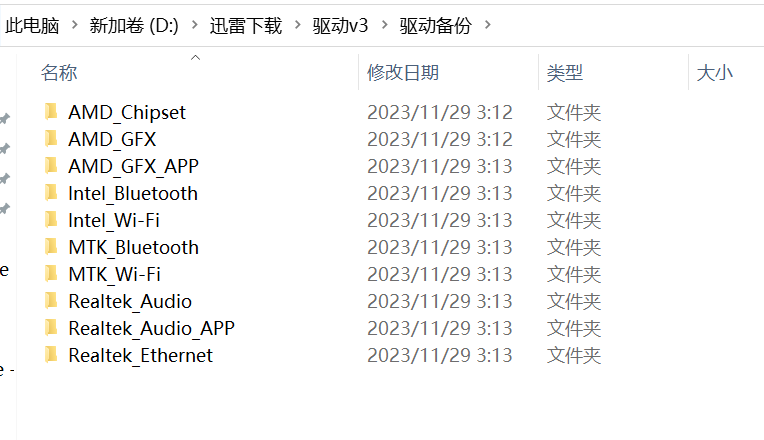Select the Realtek_Ethernet folder icon
The image size is (764, 440).
click(51, 355)
